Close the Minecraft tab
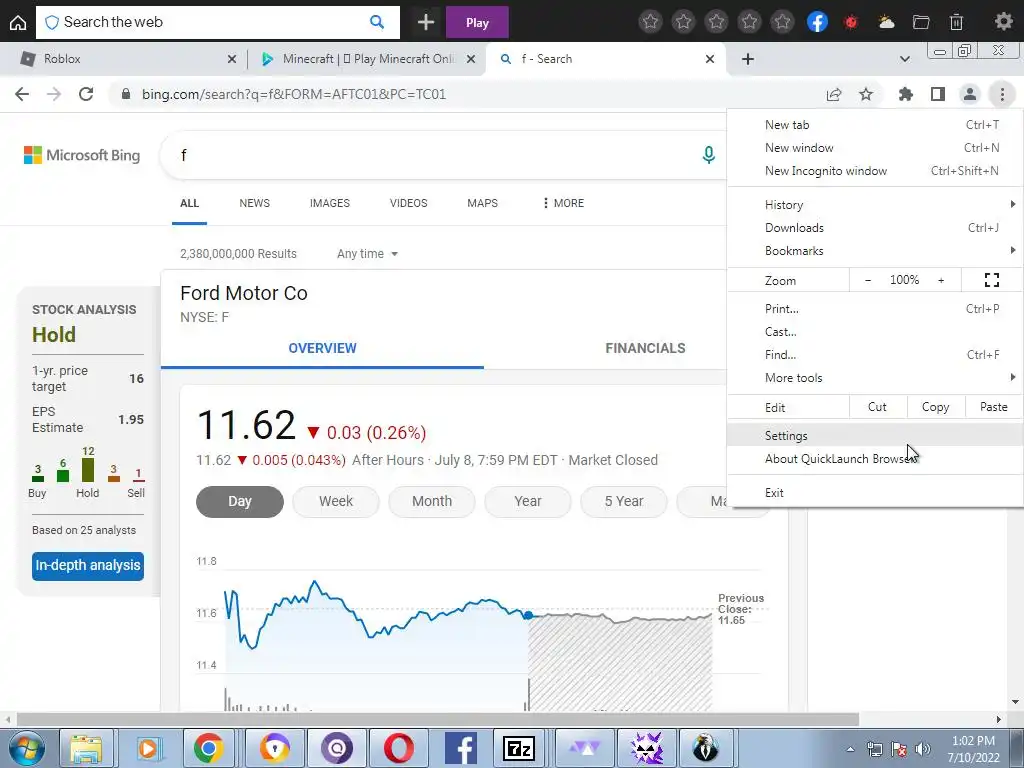The image size is (1024, 768). pos(471,59)
